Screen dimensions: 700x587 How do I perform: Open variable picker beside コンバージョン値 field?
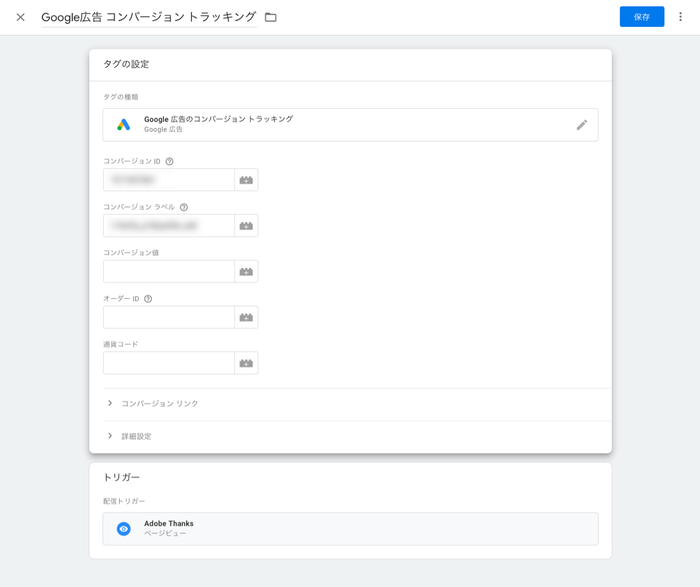pyautogui.click(x=246, y=272)
